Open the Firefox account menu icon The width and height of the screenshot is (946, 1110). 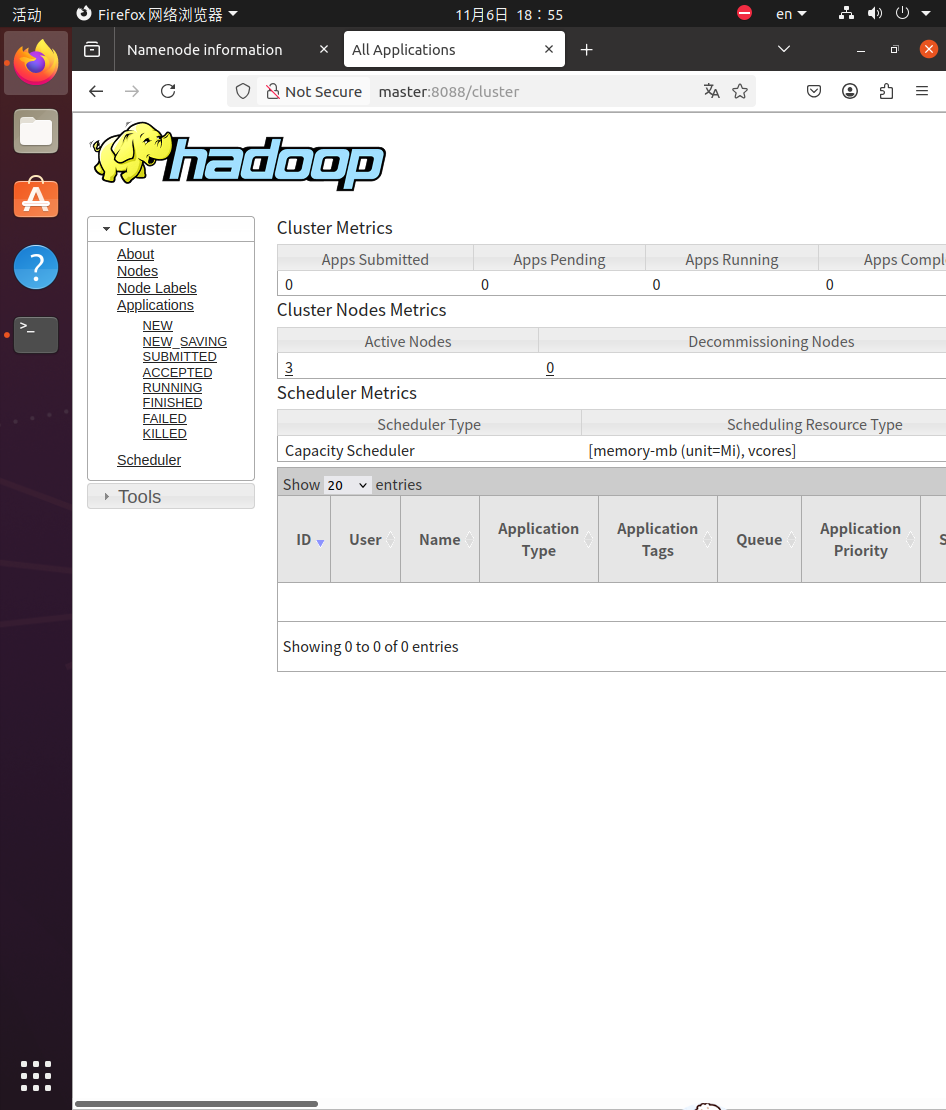(x=849, y=91)
